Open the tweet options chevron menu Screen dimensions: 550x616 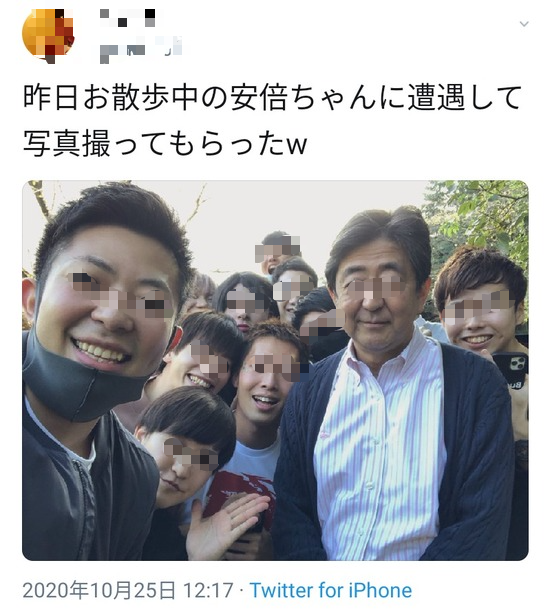524,24
